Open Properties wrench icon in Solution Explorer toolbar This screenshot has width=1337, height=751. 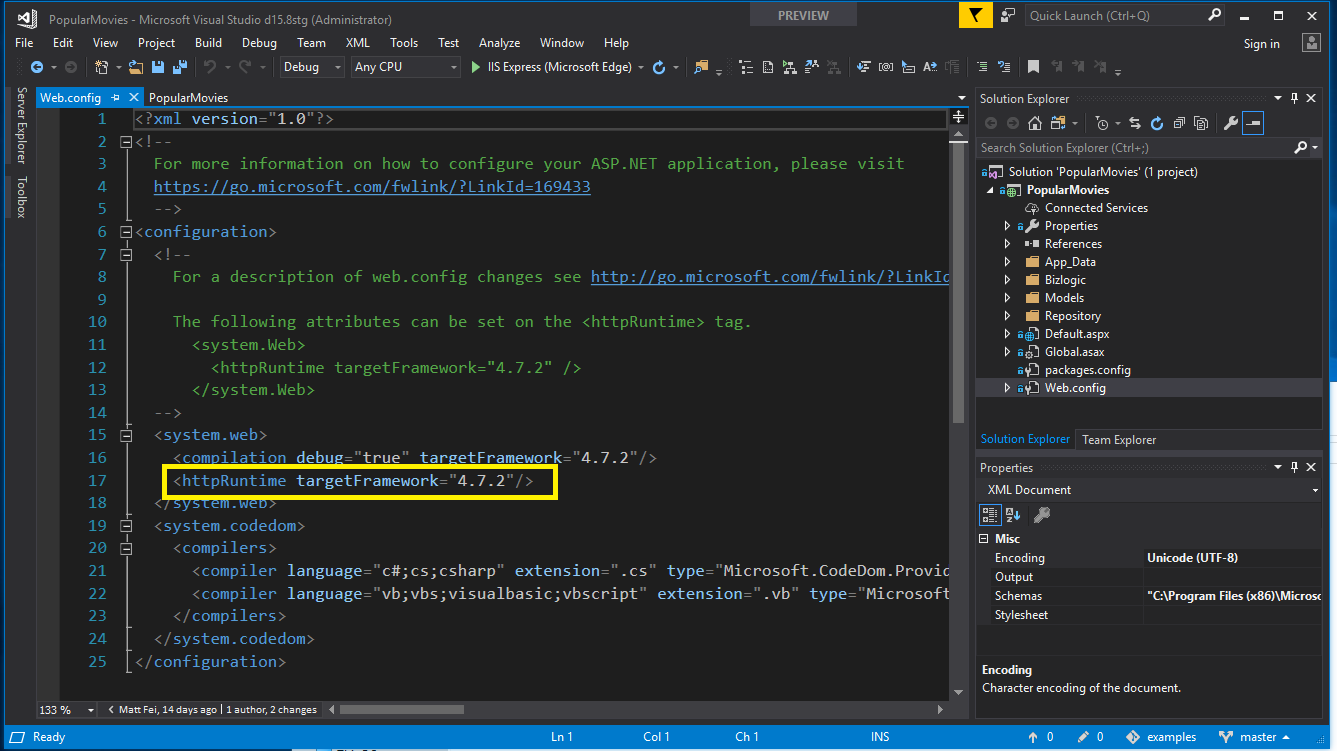(1230, 123)
